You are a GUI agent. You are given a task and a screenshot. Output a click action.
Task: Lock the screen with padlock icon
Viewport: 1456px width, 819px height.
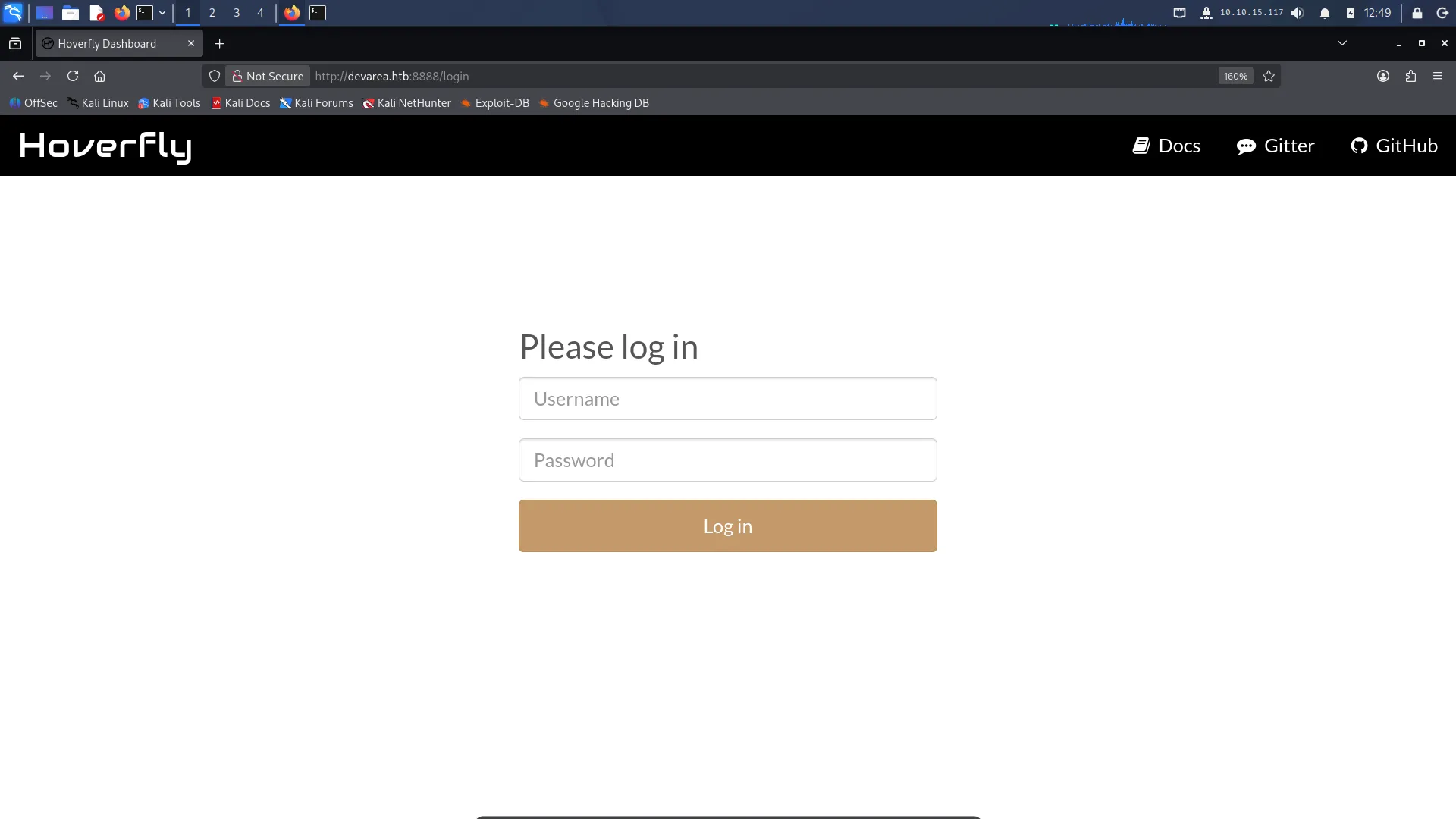[1417, 13]
